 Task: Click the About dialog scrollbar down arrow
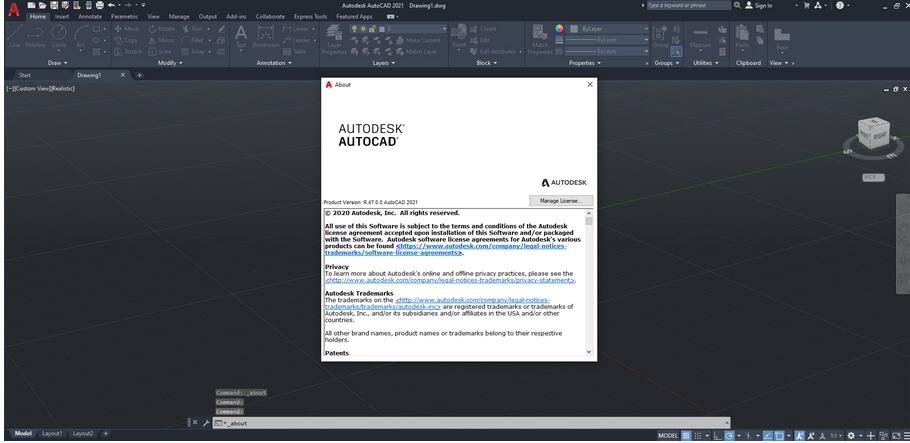tap(589, 352)
